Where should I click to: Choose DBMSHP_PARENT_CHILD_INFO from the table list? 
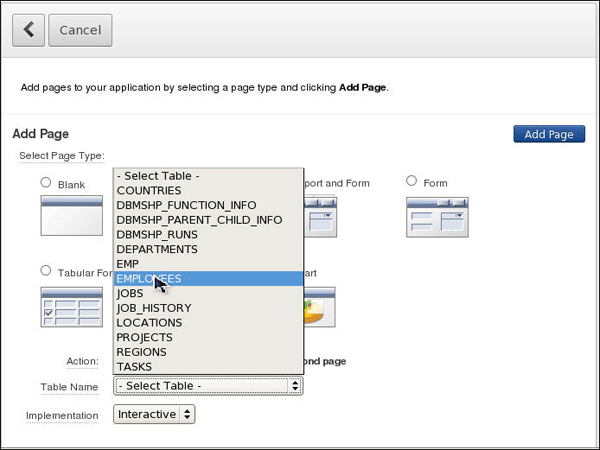tap(209, 220)
